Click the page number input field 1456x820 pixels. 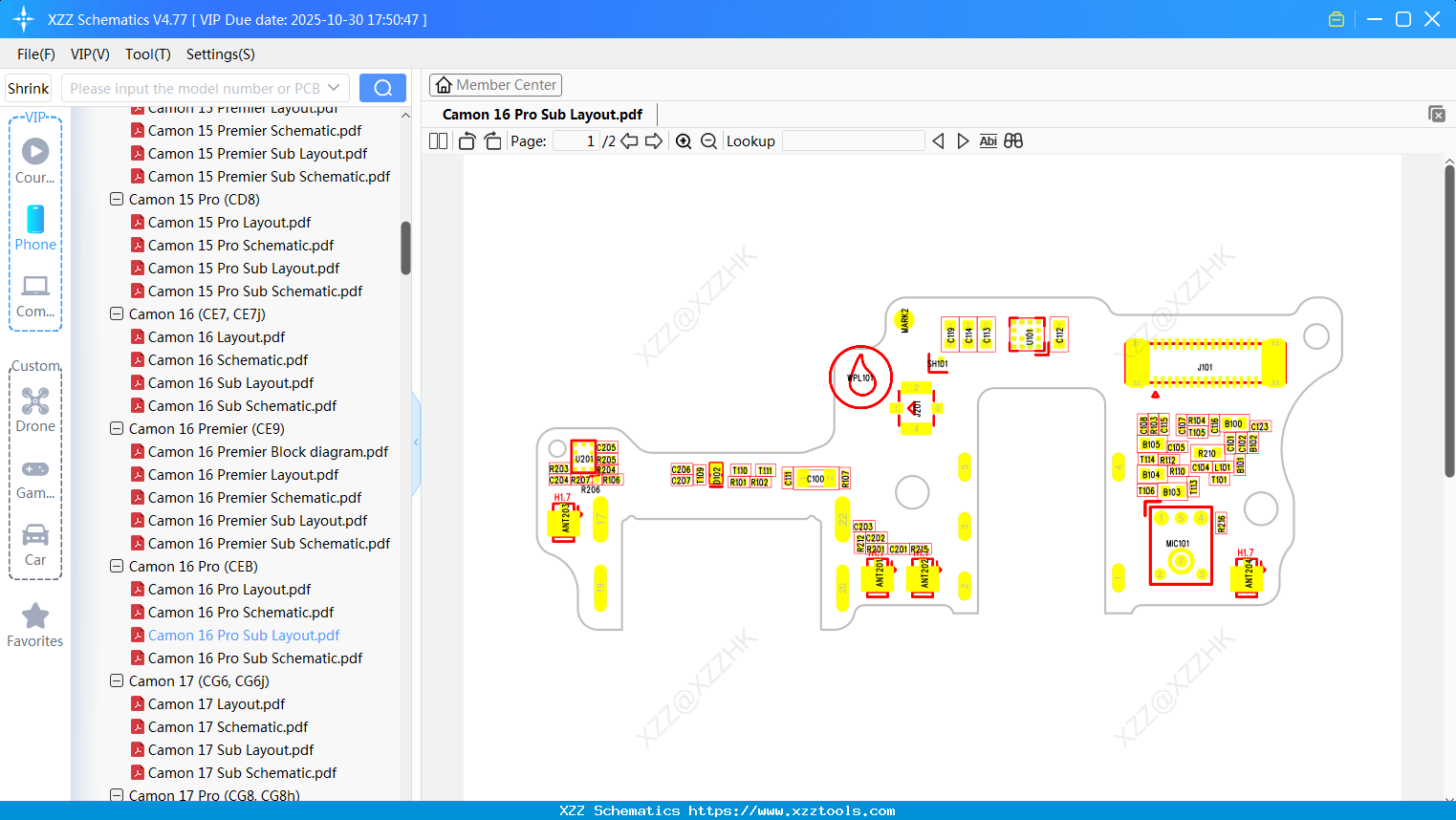tap(576, 141)
